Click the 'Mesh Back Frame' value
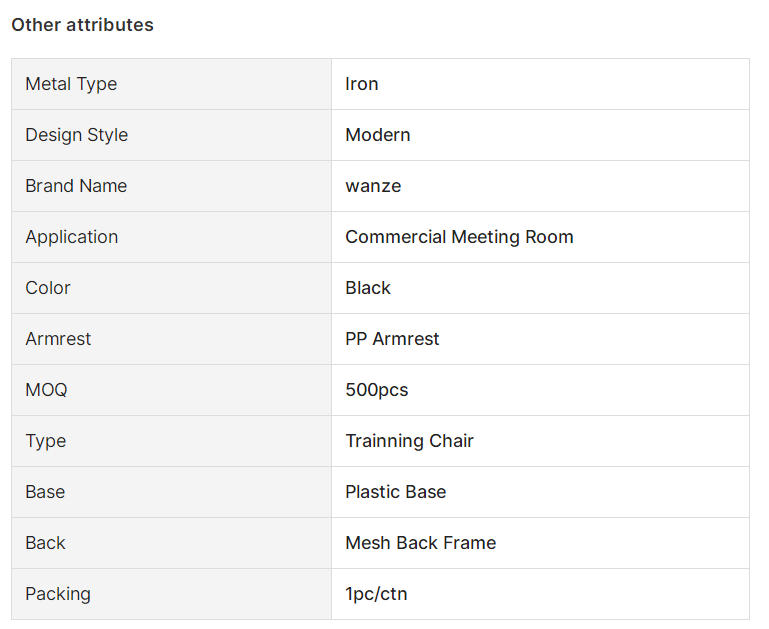The width and height of the screenshot is (769, 629). (x=421, y=543)
